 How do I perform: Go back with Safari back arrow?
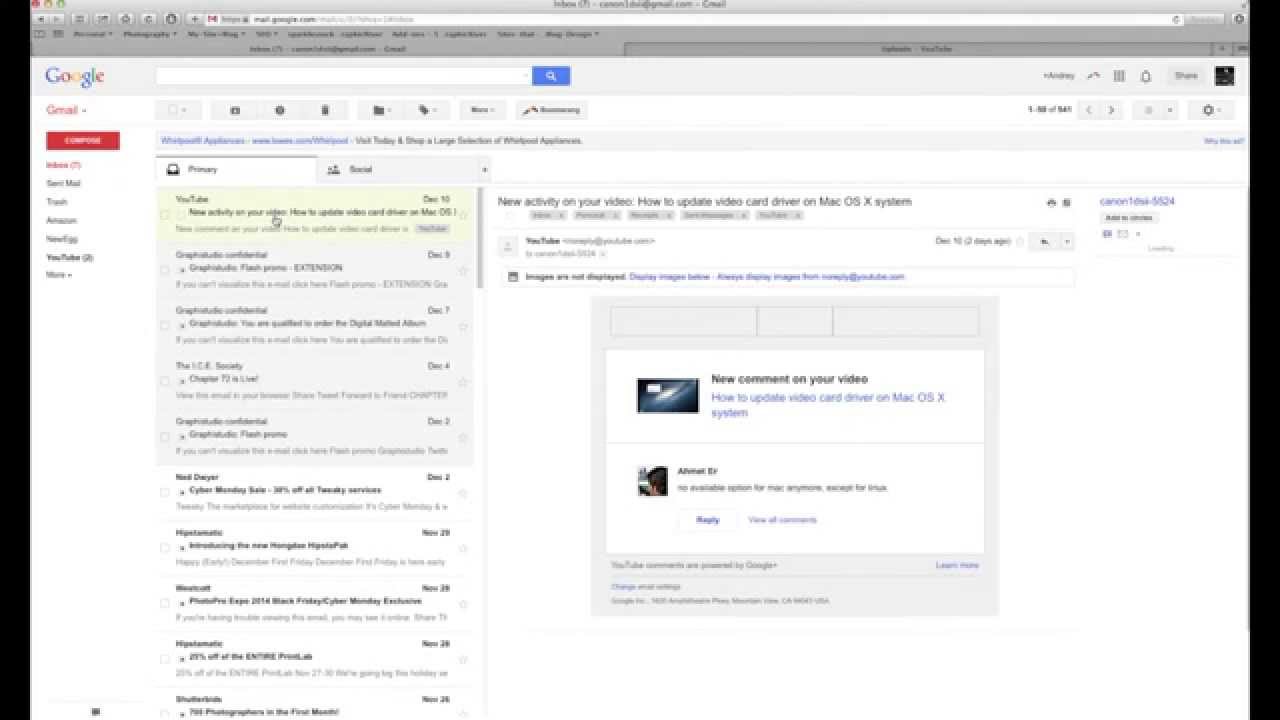[43, 19]
